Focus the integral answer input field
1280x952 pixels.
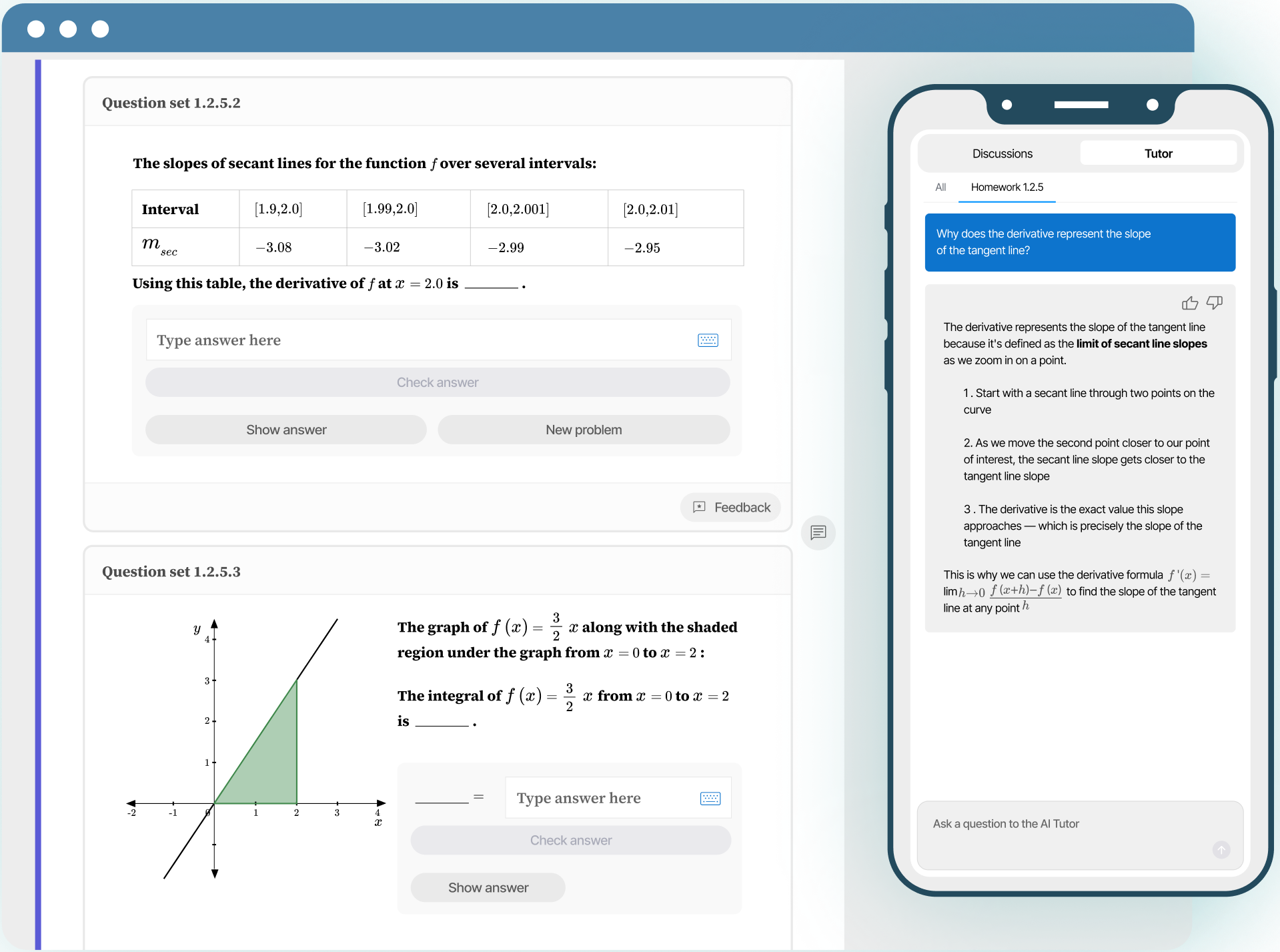(600, 799)
